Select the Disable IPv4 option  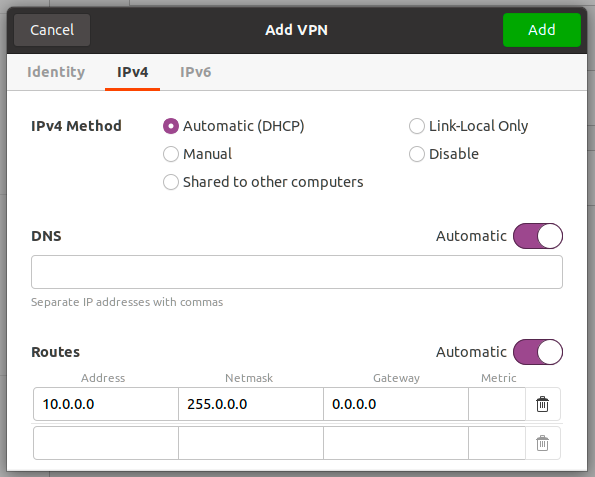coord(444,154)
